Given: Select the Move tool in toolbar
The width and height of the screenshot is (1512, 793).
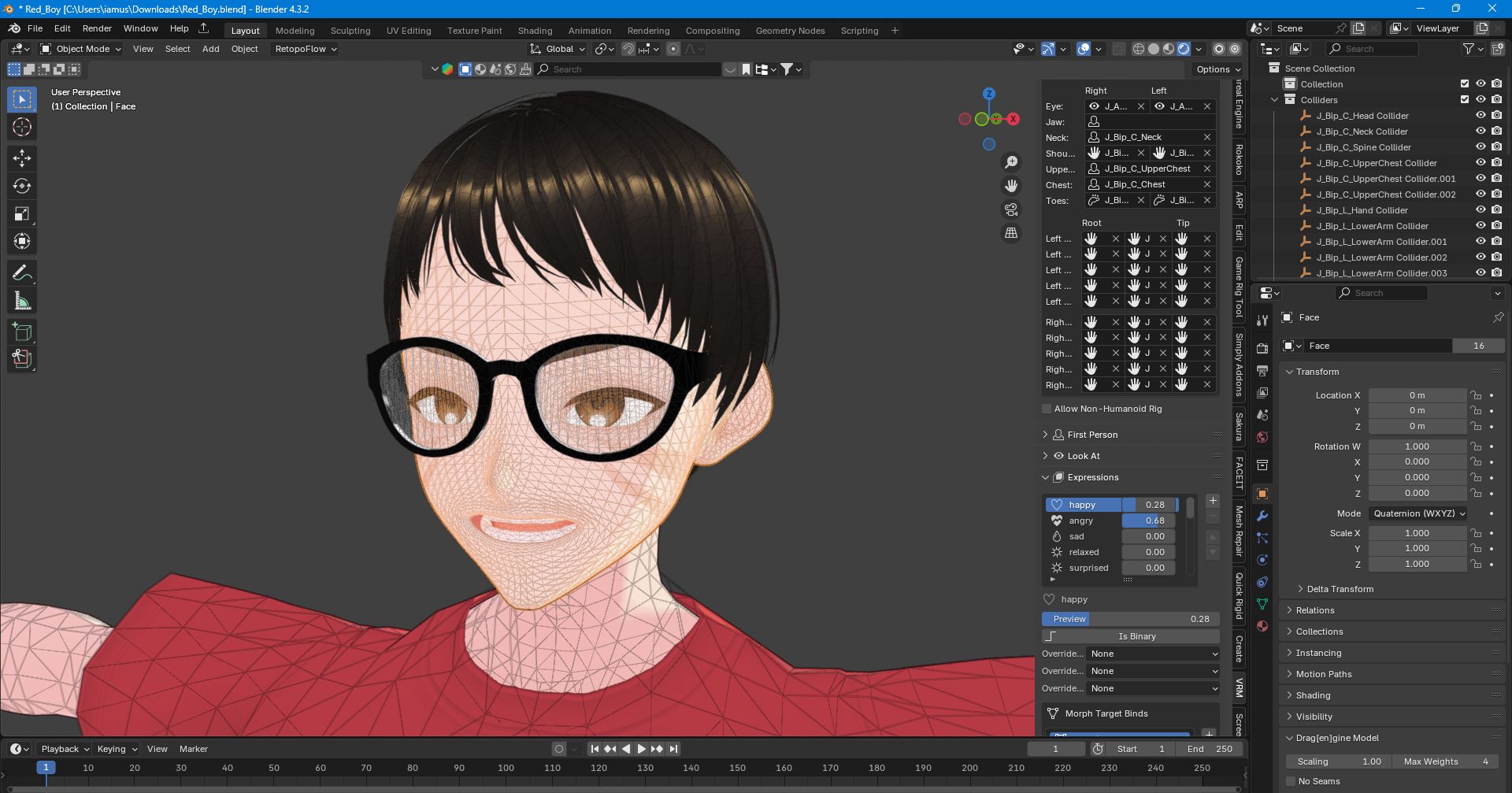Looking at the screenshot, I should [22, 158].
